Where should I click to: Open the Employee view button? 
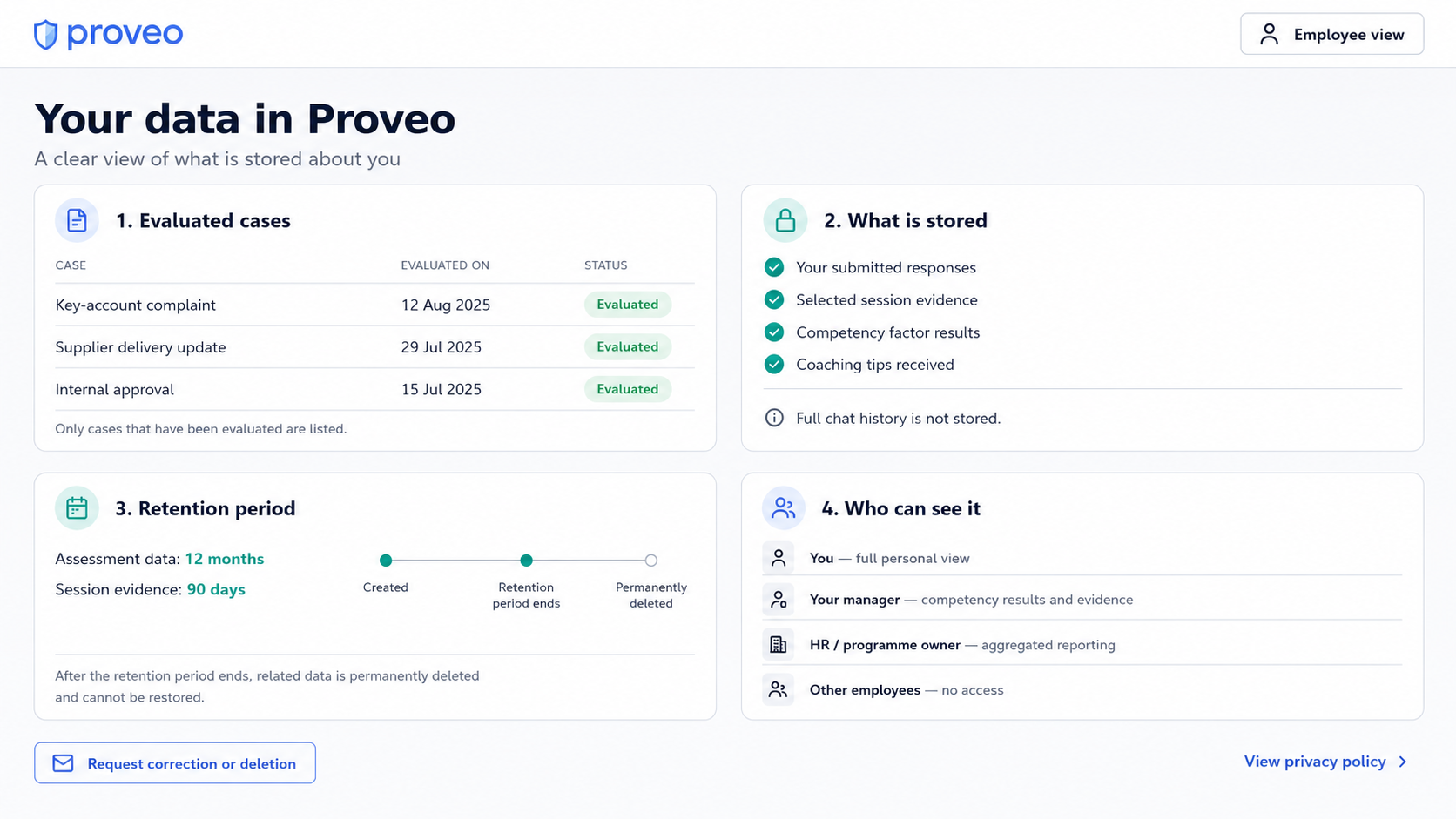pos(1332,34)
